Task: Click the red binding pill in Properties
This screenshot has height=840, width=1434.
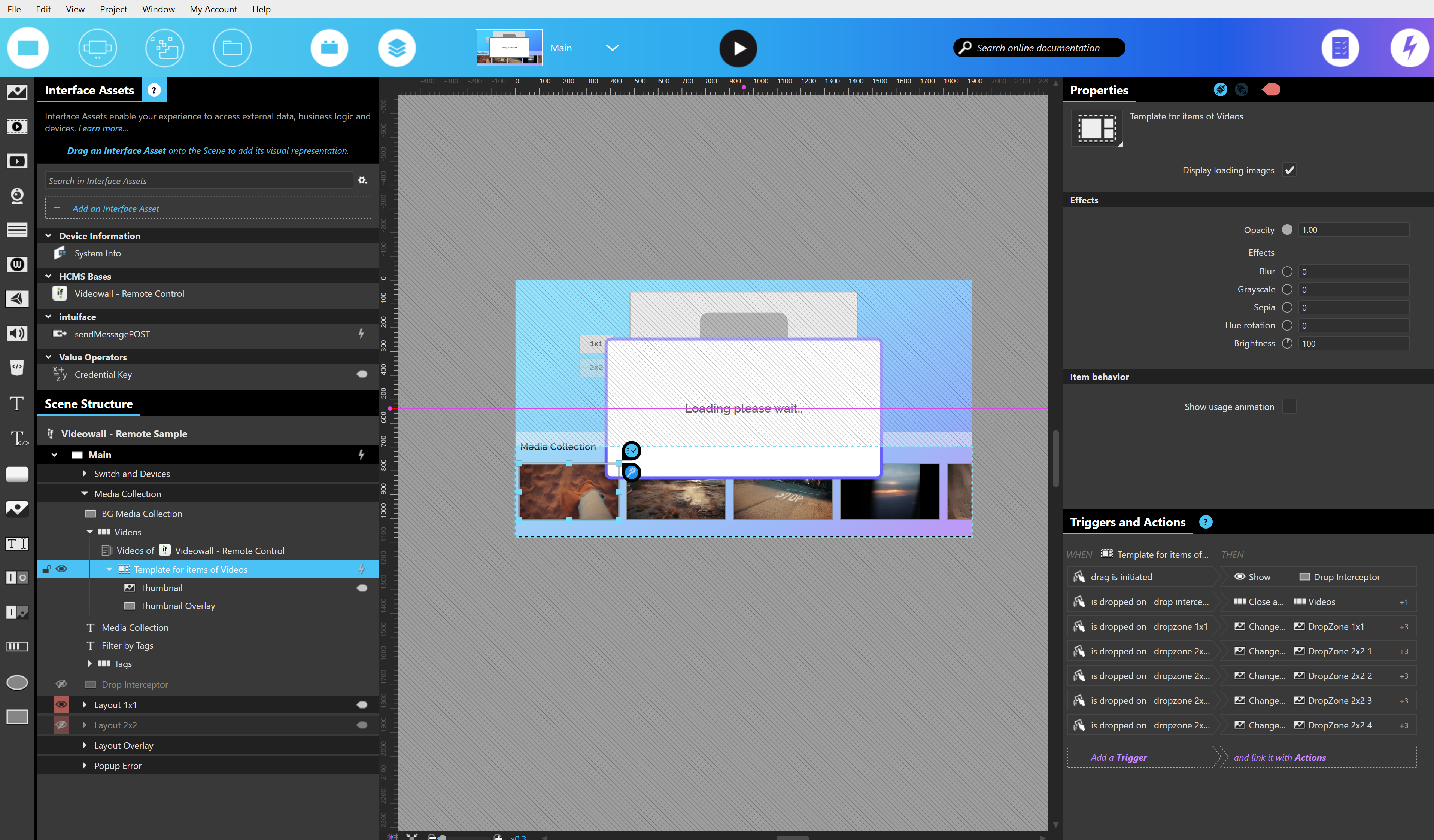Action: click(1271, 89)
